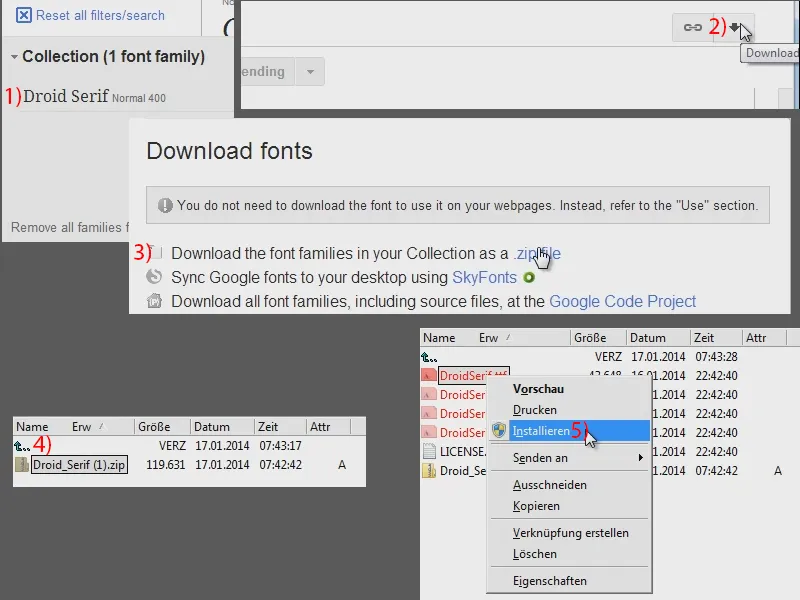Click the sync icon beside Sync Google fonts
The width and height of the screenshot is (800, 600).
pyautogui.click(x=154, y=277)
